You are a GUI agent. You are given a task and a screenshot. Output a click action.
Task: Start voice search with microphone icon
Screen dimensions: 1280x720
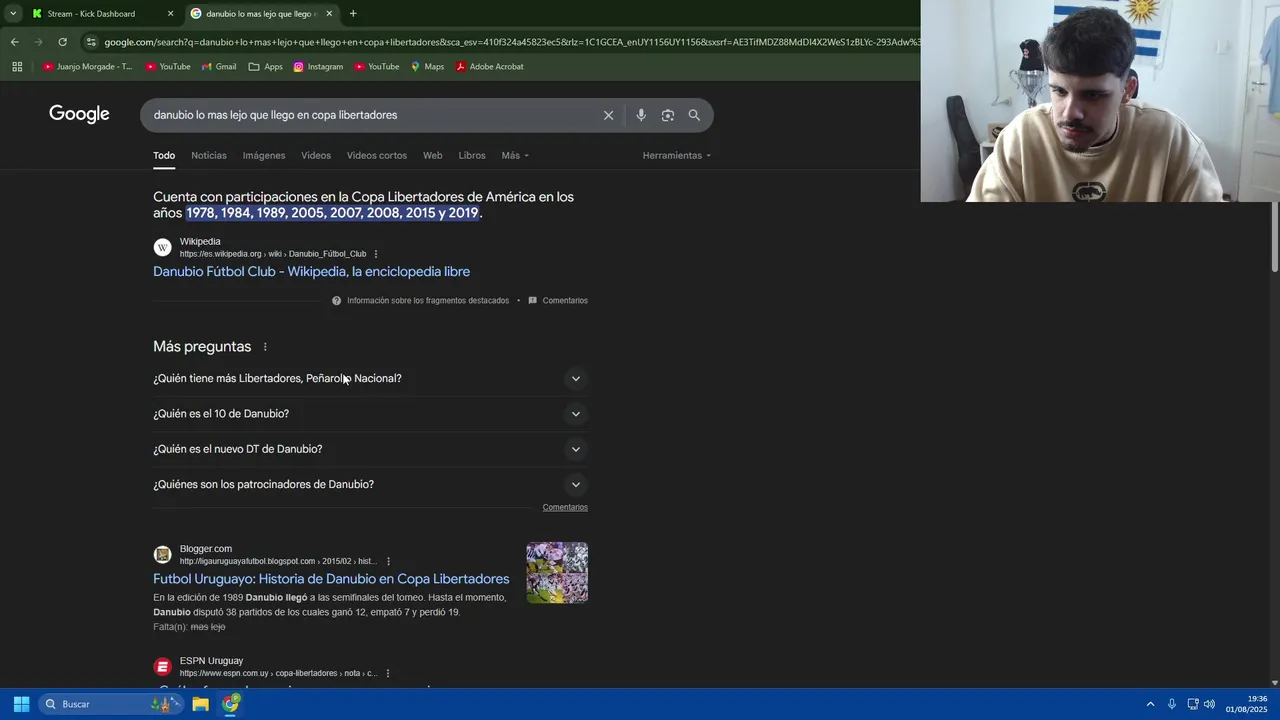click(641, 115)
